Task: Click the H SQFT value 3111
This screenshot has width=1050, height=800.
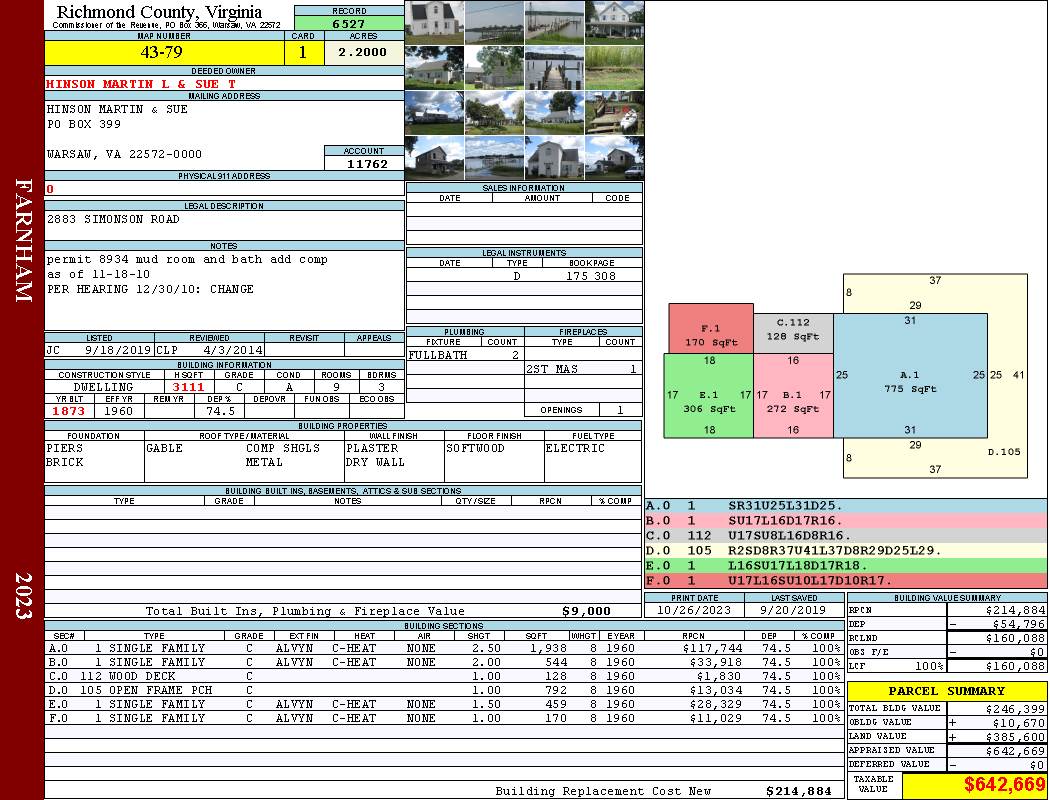Action: [188, 387]
